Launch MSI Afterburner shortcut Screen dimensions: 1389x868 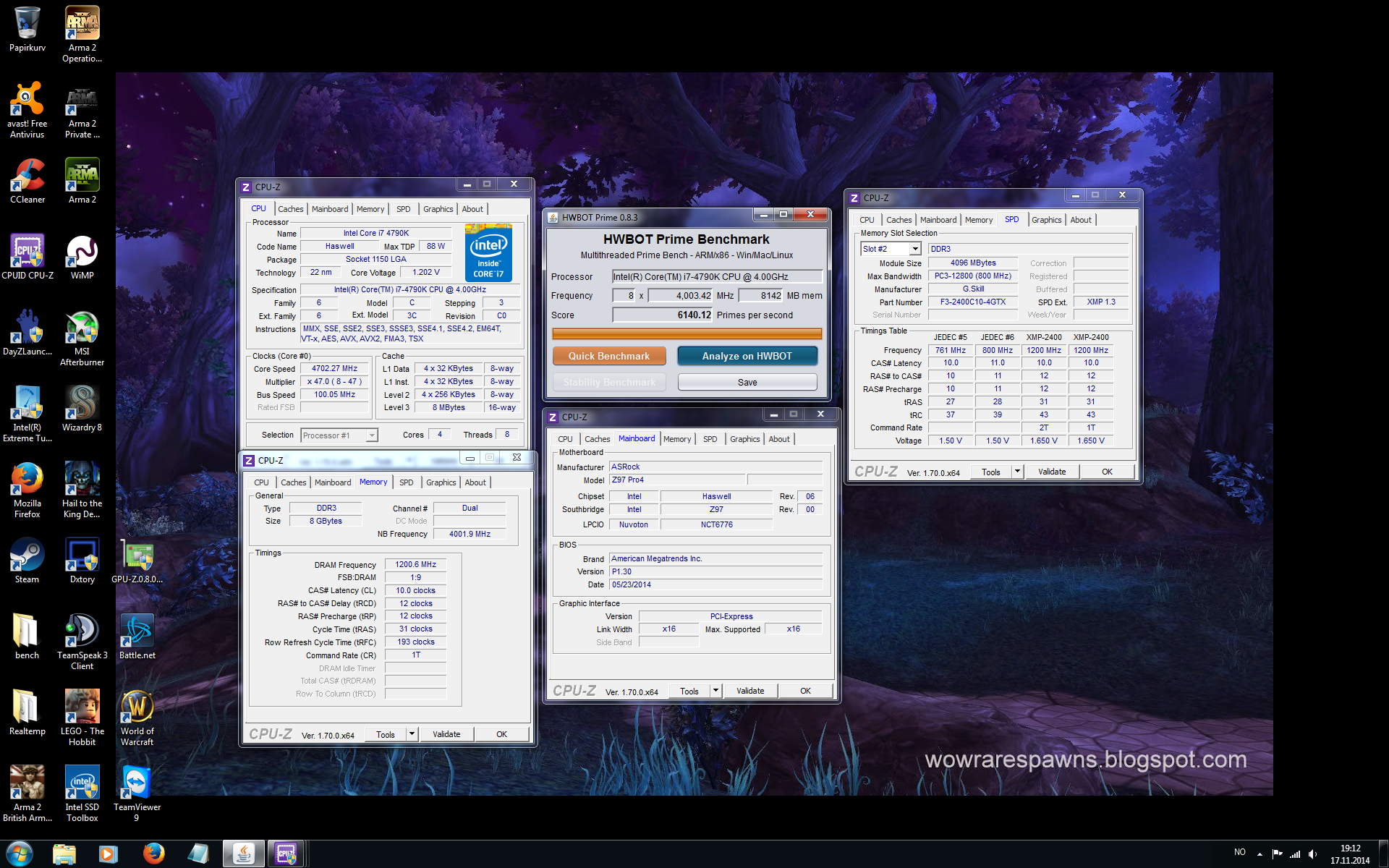[82, 338]
